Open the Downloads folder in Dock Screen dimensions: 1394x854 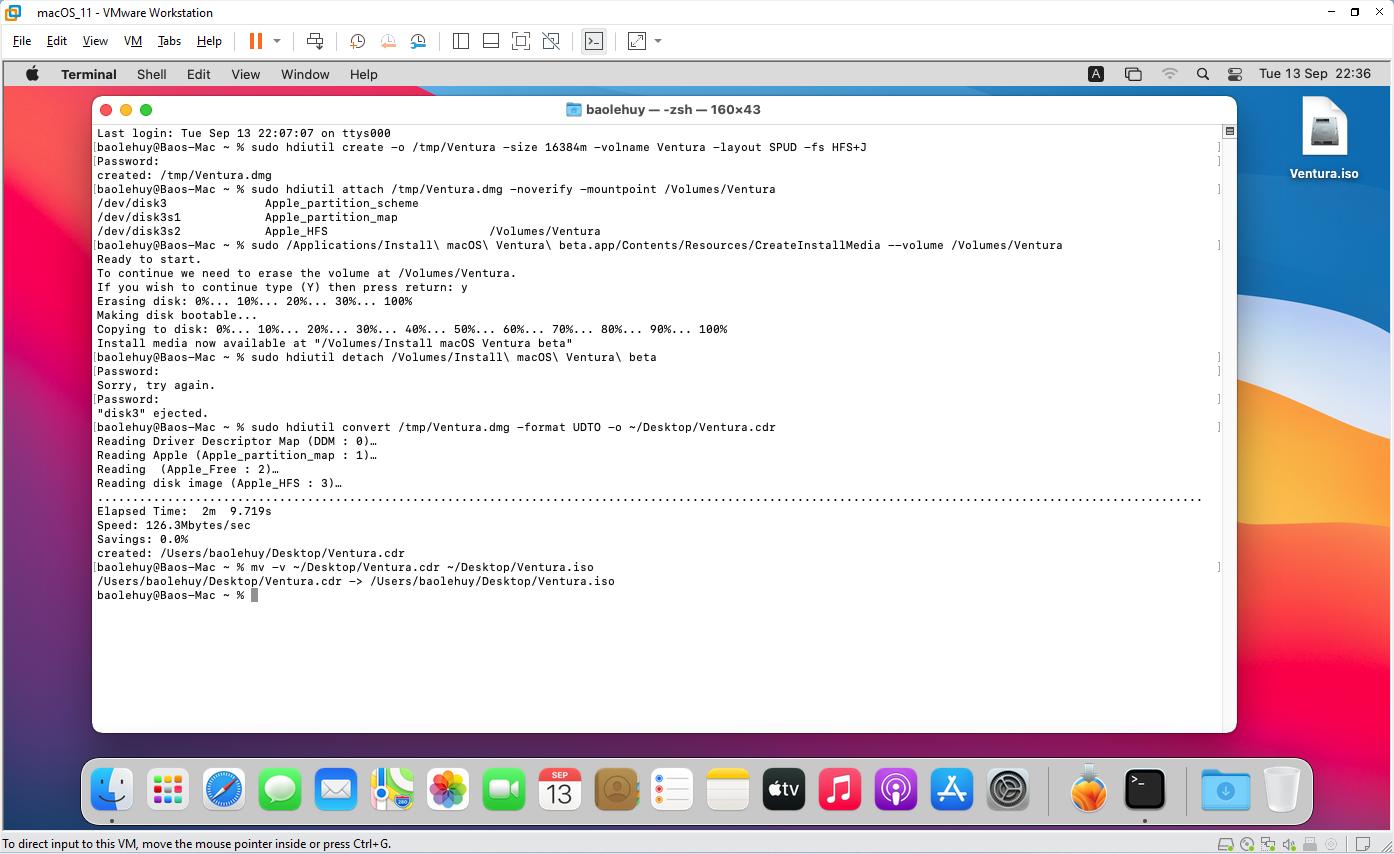coord(1224,791)
